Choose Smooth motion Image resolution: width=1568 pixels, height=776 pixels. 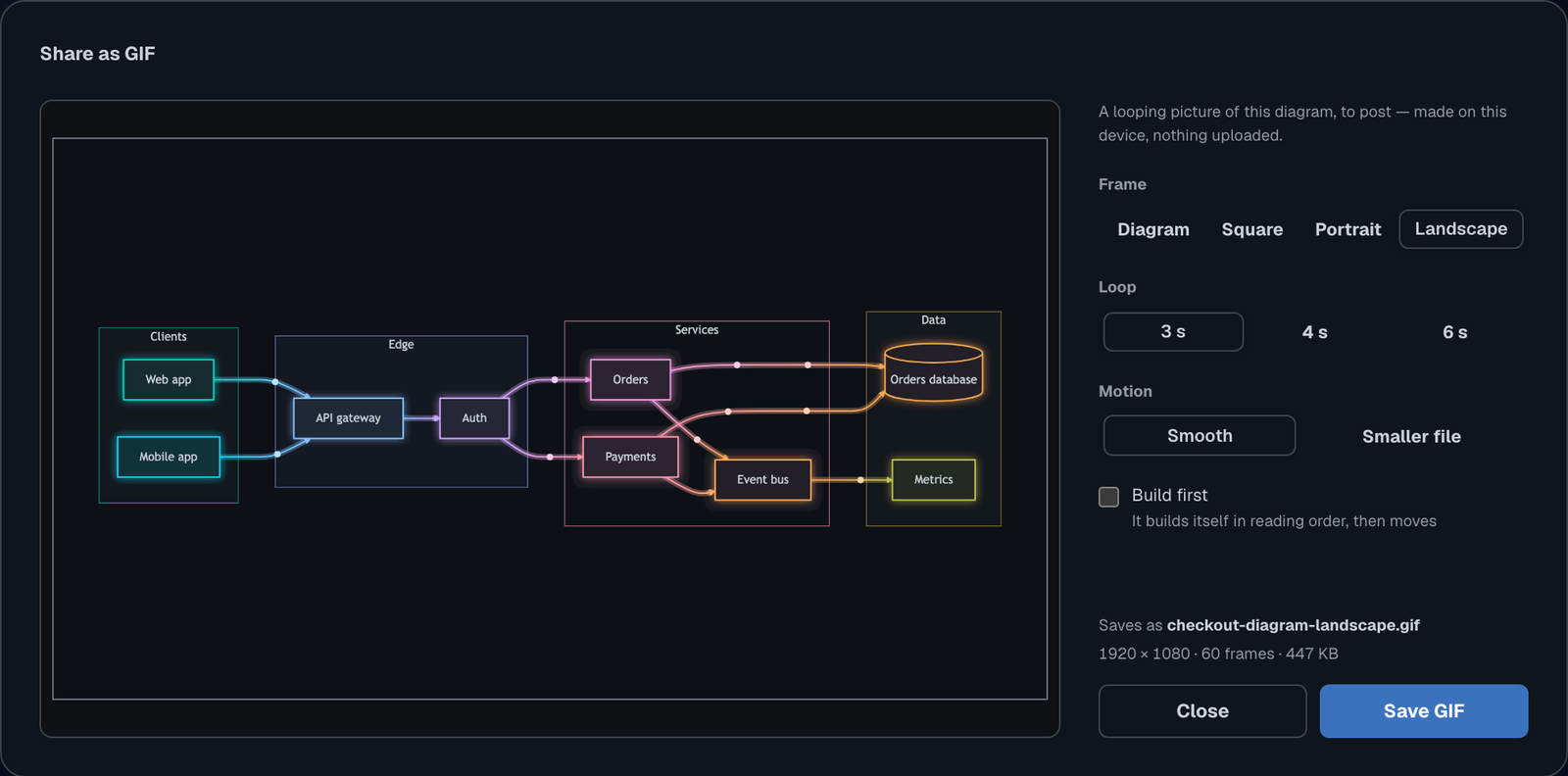tap(1200, 436)
